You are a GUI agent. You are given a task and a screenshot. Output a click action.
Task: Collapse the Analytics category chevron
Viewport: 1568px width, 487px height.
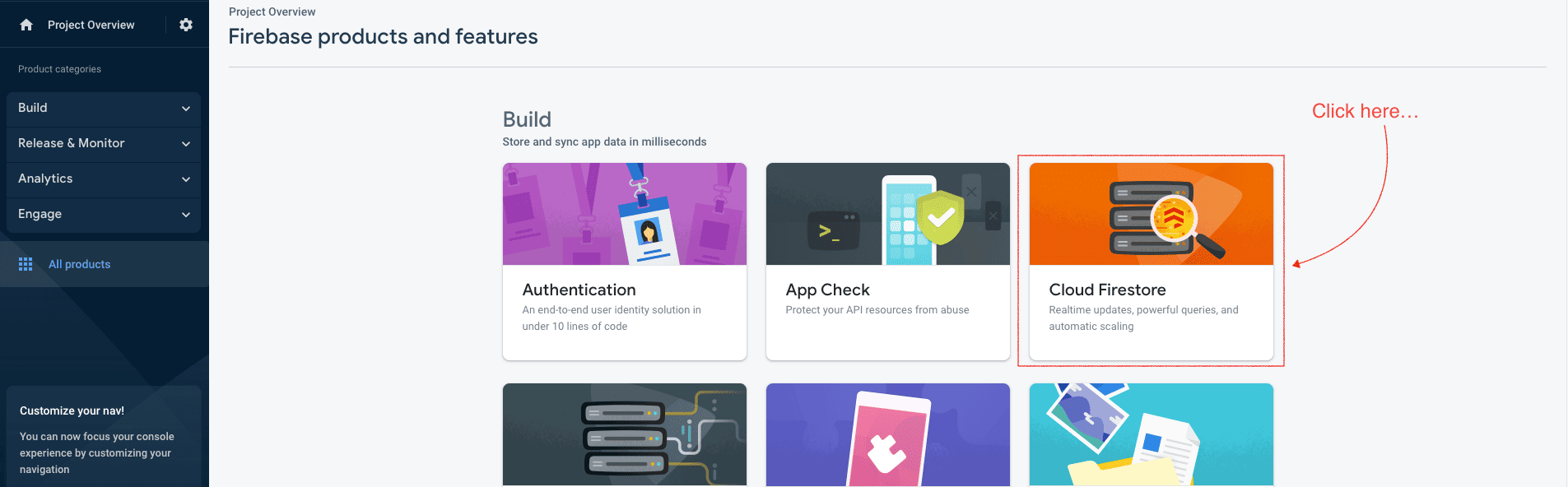point(185,179)
